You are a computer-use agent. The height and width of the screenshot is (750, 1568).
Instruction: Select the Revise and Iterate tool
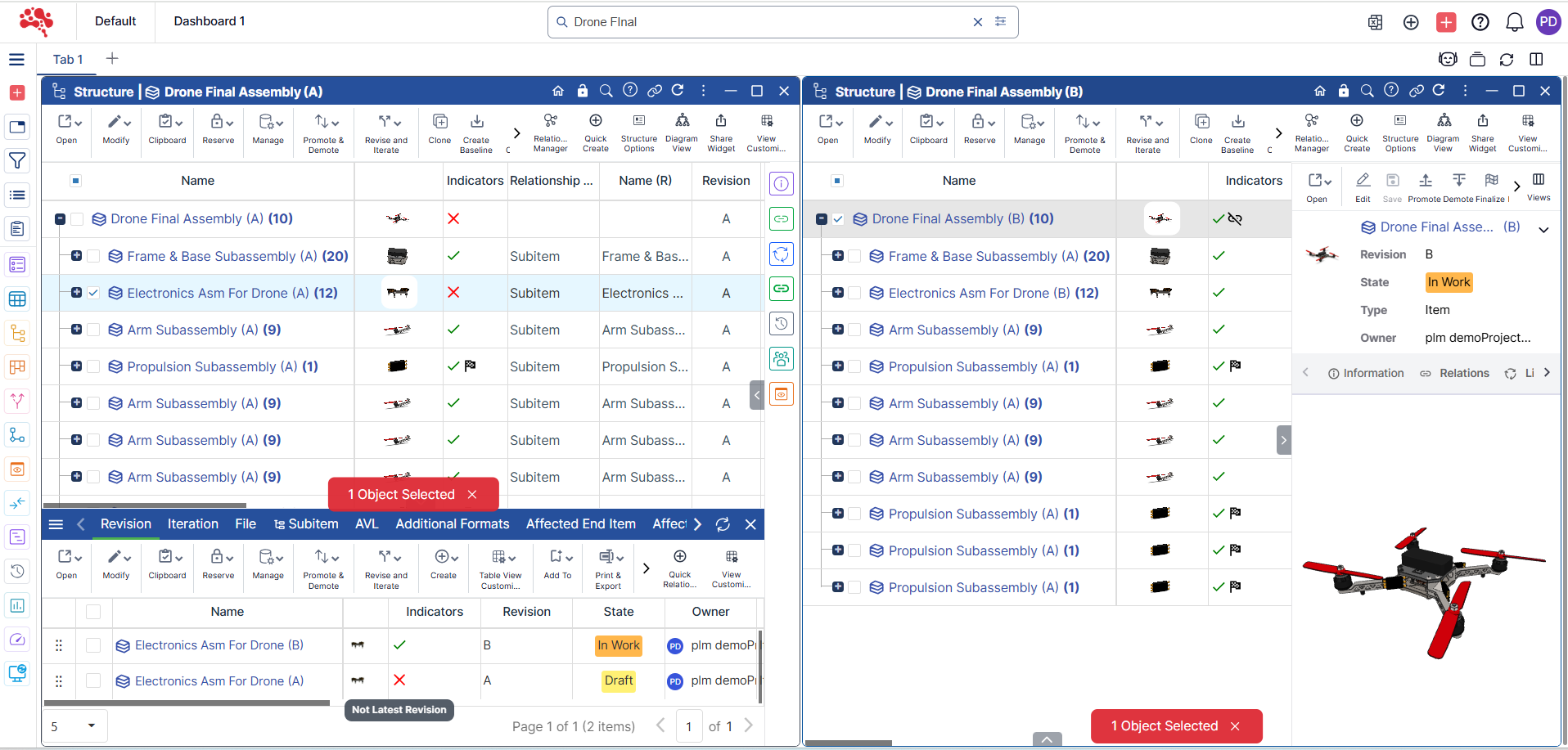[385, 133]
